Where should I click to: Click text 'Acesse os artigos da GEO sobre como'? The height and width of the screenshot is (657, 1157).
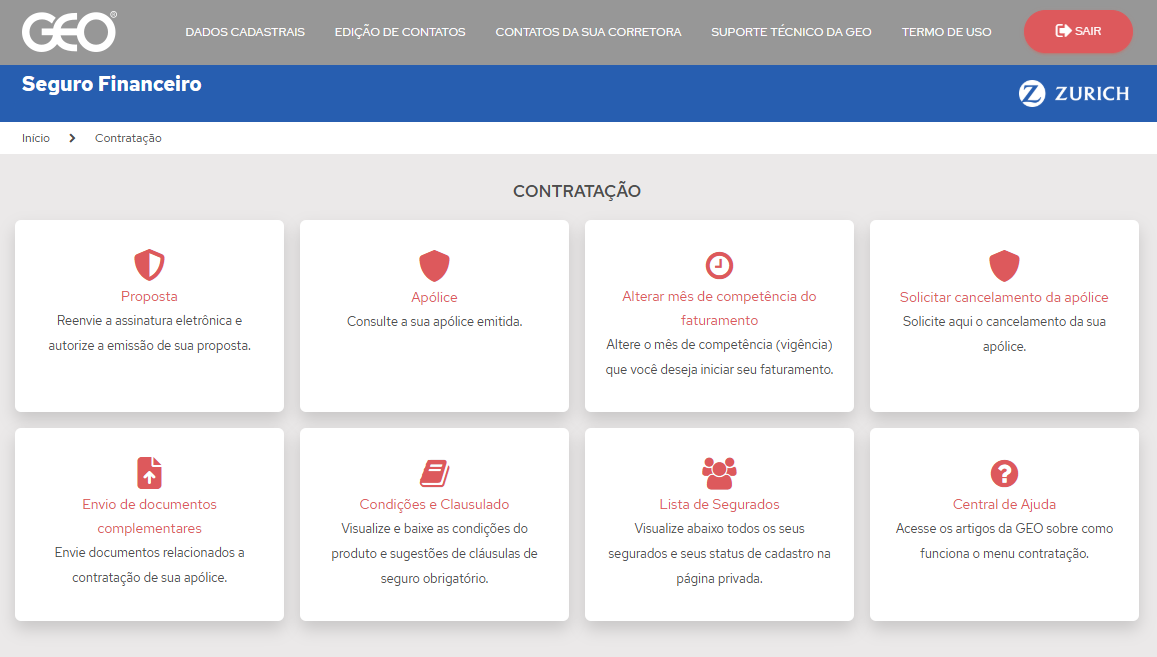tap(1004, 529)
